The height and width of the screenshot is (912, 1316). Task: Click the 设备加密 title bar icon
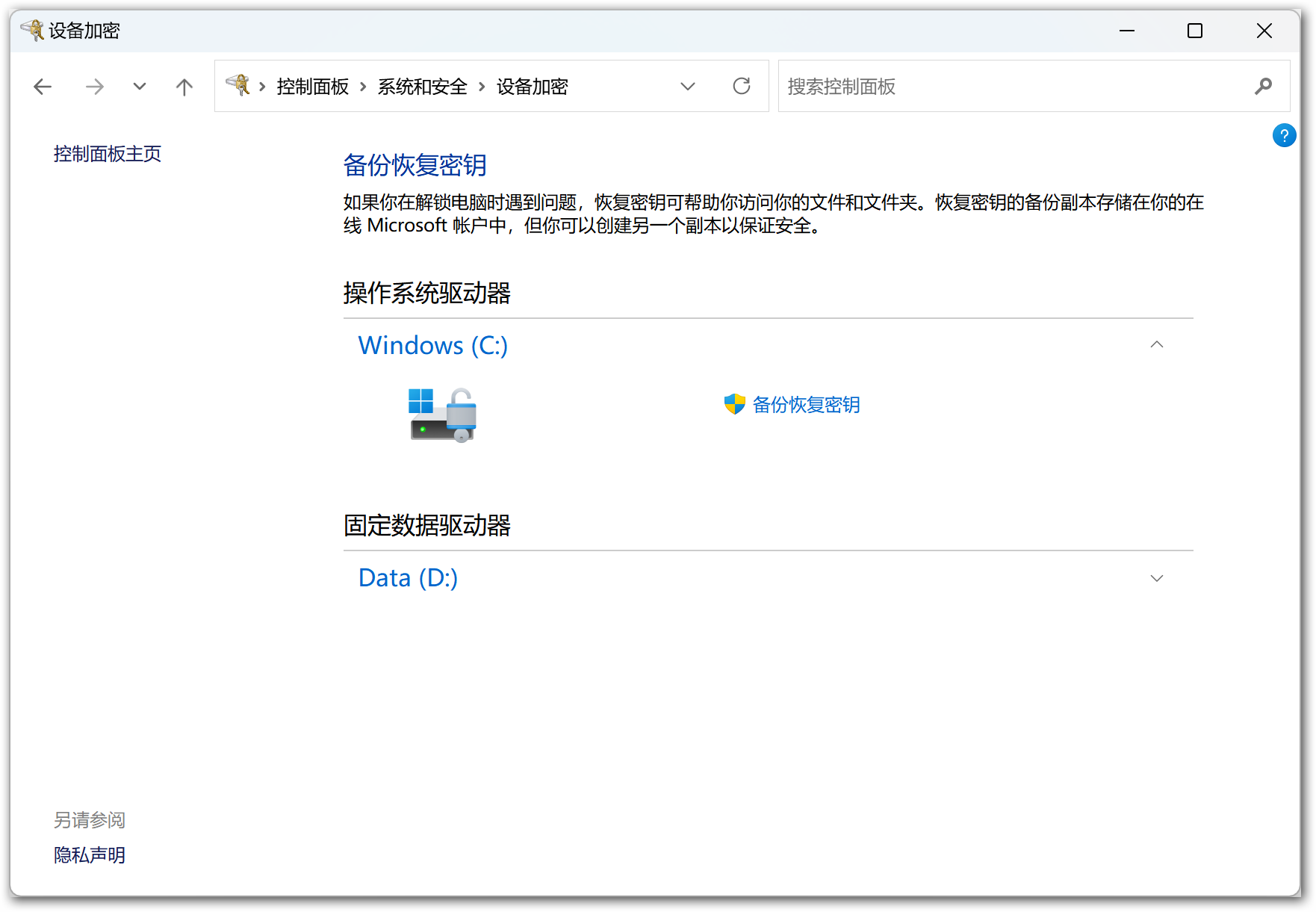[x=32, y=30]
